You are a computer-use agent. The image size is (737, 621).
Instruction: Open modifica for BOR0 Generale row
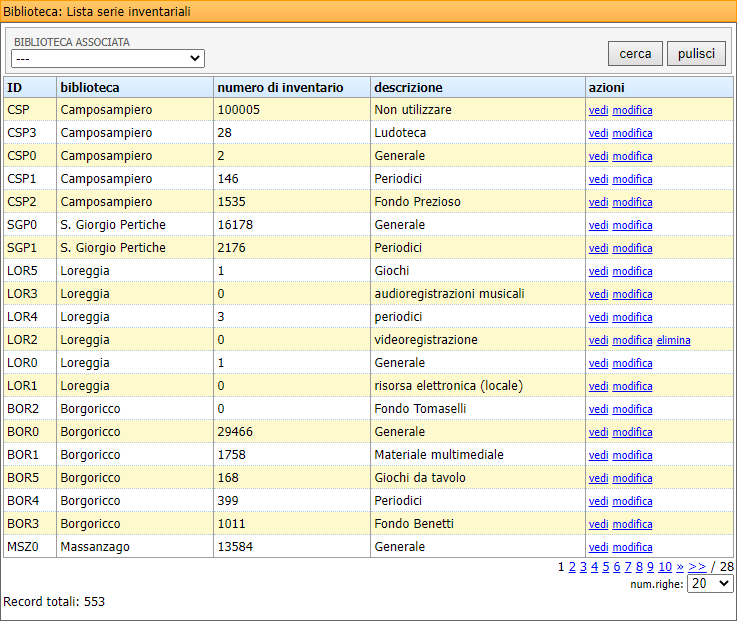coord(632,432)
